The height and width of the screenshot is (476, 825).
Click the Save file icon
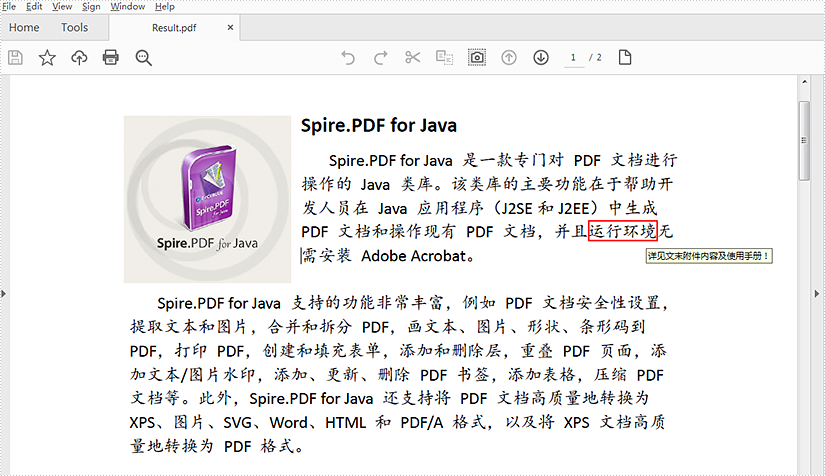(x=15, y=57)
